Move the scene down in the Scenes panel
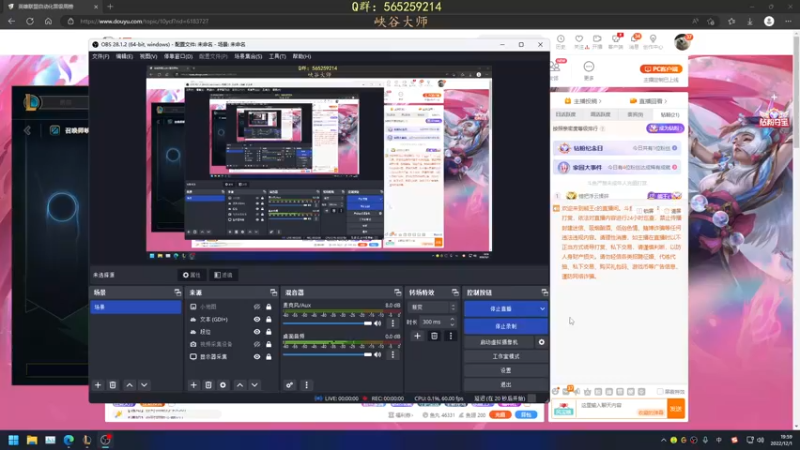Image resolution: width=800 pixels, height=450 pixels. (144, 385)
